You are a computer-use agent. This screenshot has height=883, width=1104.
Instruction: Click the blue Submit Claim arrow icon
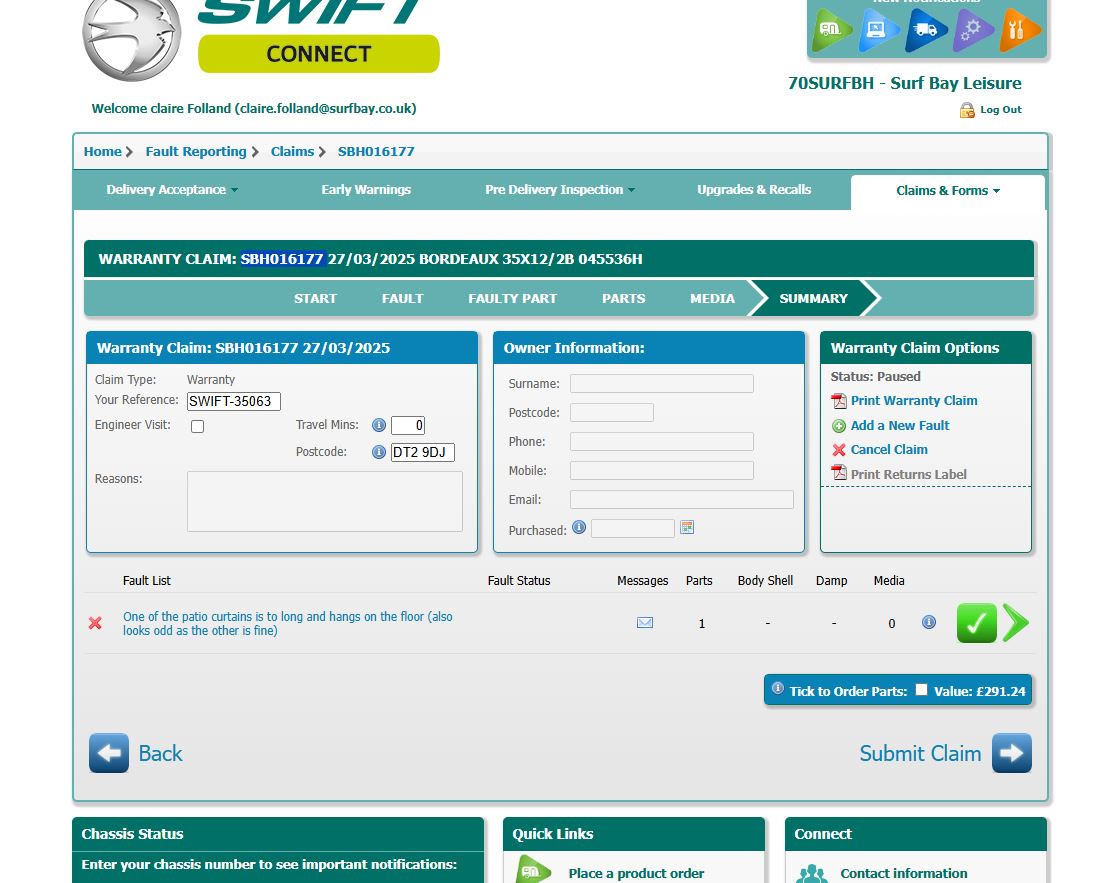click(x=1012, y=753)
